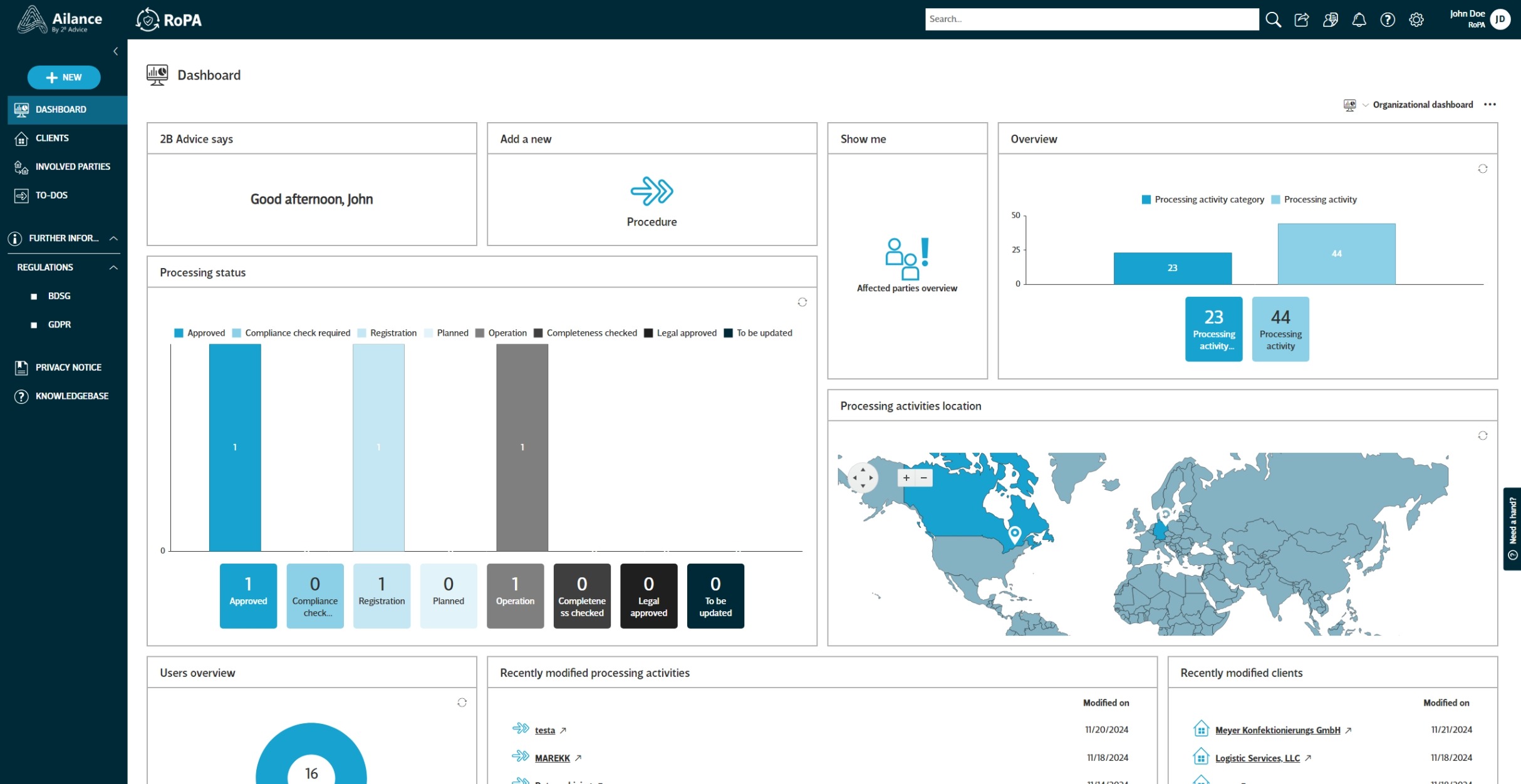Image resolution: width=1521 pixels, height=784 pixels.
Task: Click the notifications bell icon
Action: pos(1358,20)
